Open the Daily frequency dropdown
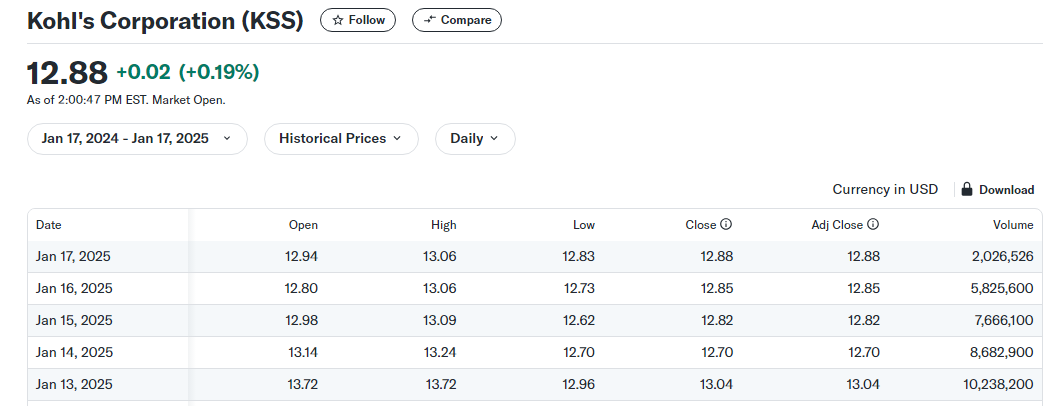 coord(474,139)
